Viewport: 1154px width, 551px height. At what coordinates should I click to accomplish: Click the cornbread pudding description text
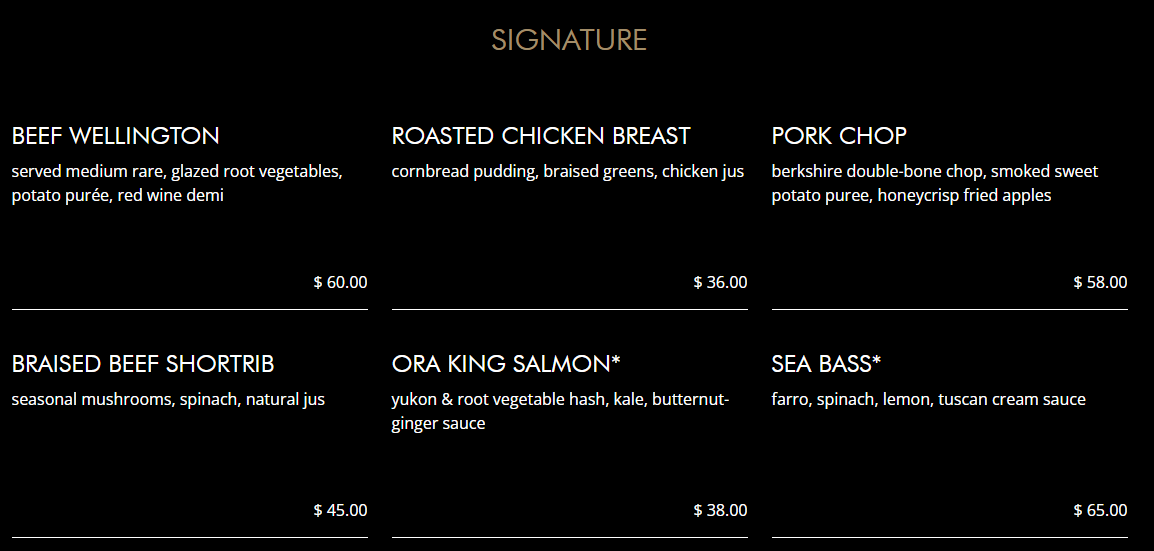pos(568,172)
